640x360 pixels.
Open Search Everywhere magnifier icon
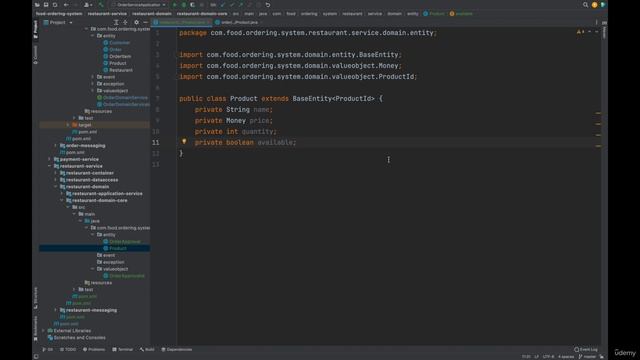[x=585, y=5]
